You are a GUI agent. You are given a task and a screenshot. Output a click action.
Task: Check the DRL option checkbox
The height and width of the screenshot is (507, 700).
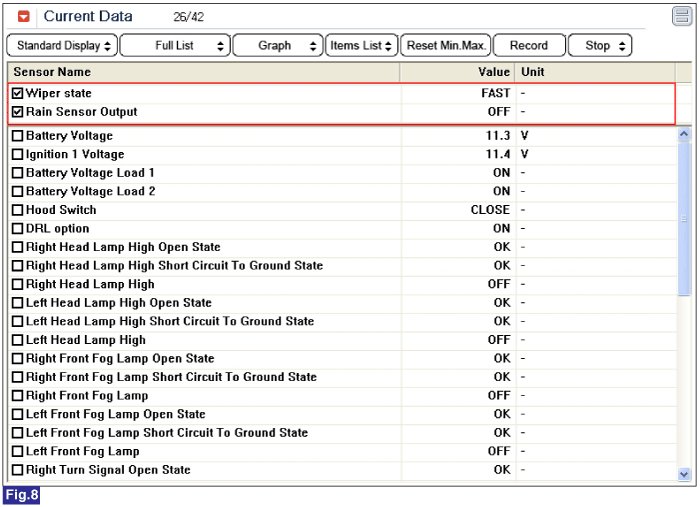click(17, 229)
